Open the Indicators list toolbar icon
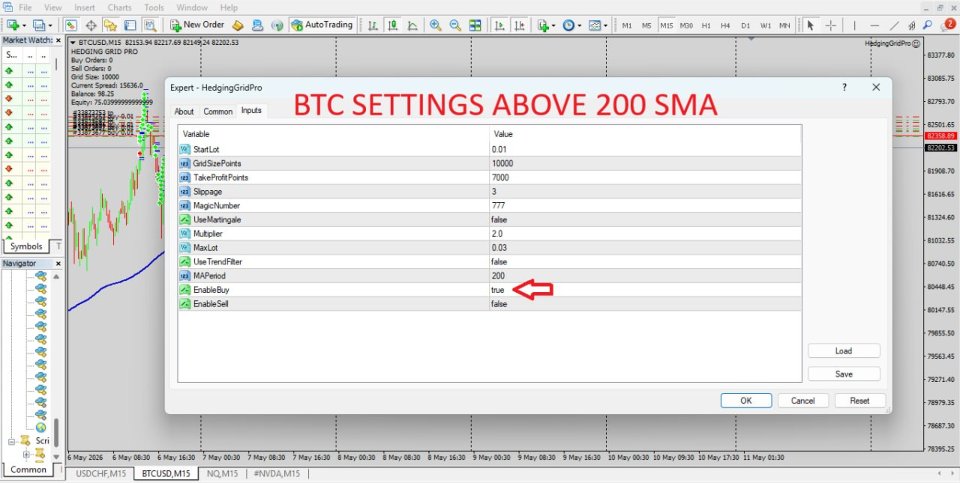This screenshot has width=960, height=483. (542, 25)
